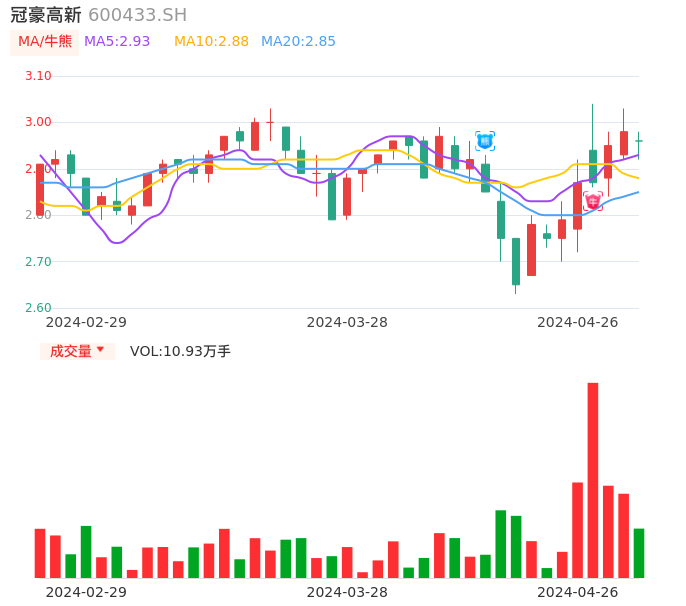Click the 2.70 price axis label
Viewport: 686px width, 606px height.
tap(38, 262)
